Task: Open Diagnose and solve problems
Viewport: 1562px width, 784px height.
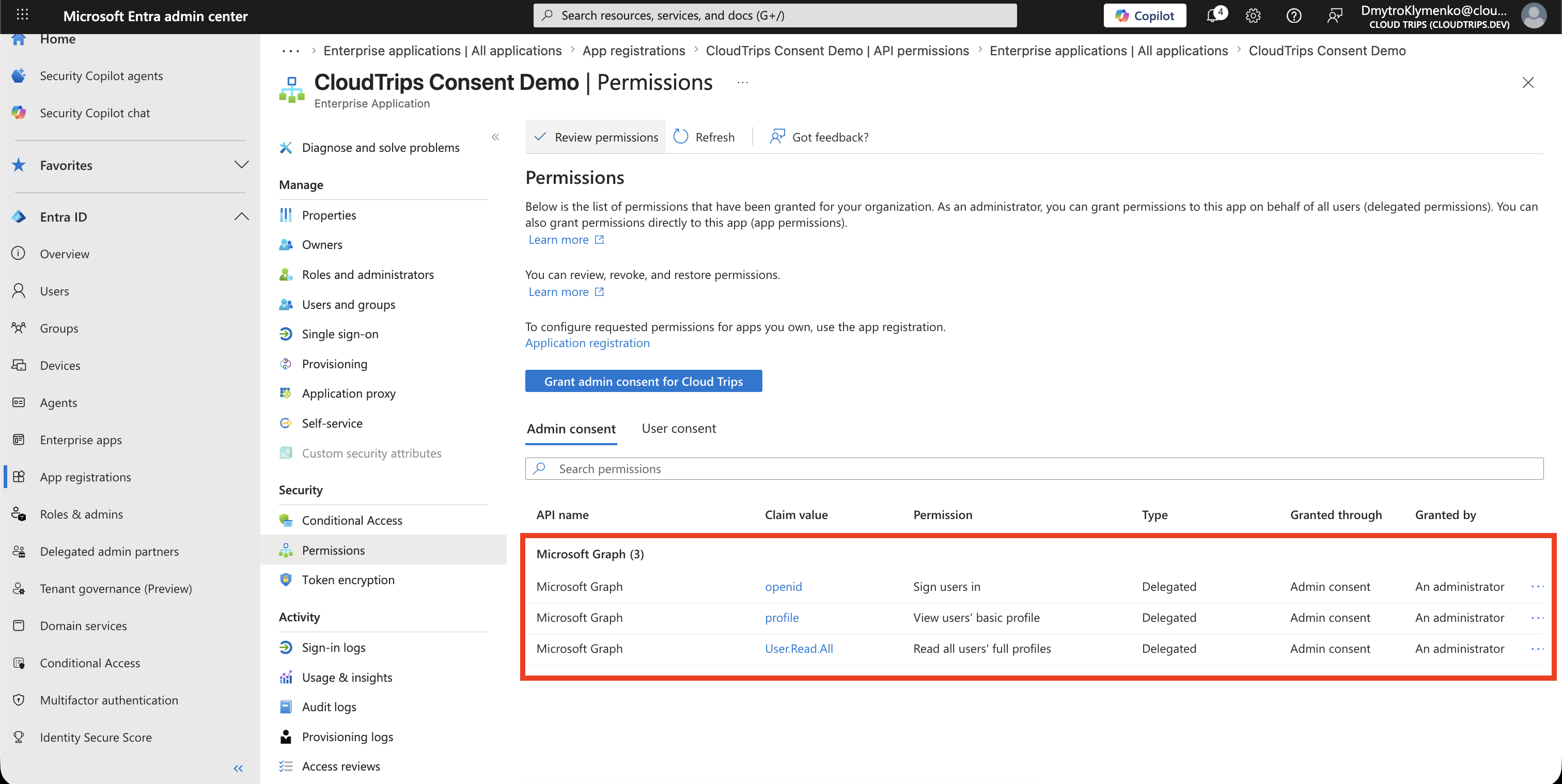Action: [x=381, y=147]
